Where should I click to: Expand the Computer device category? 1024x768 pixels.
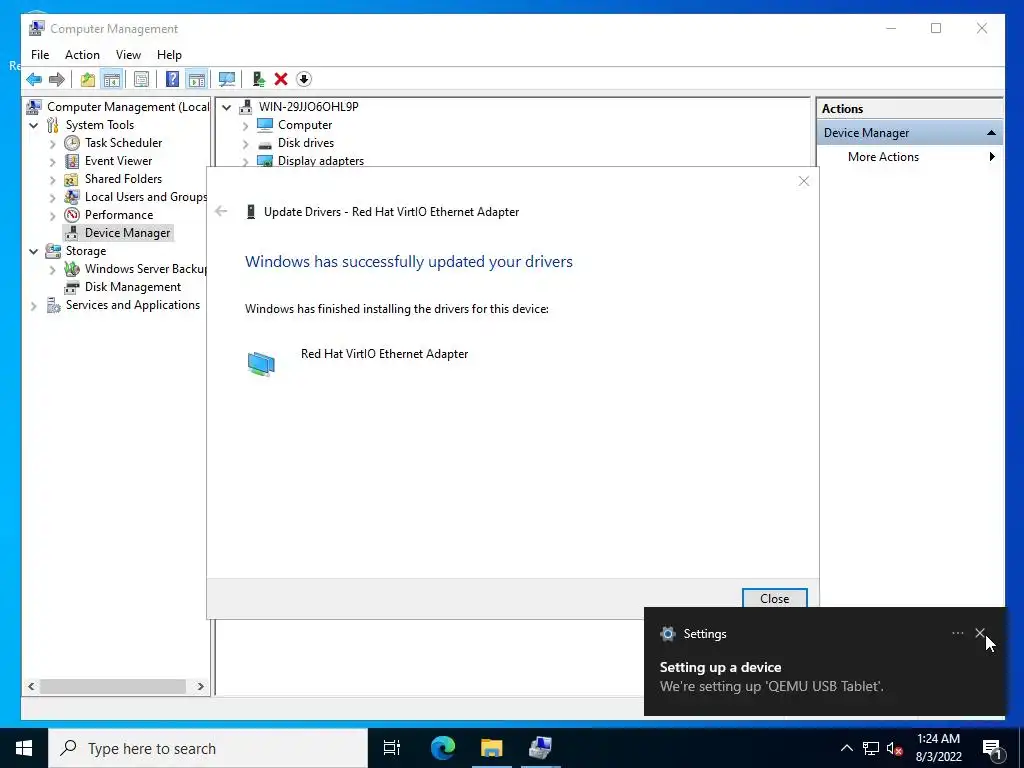(246, 125)
